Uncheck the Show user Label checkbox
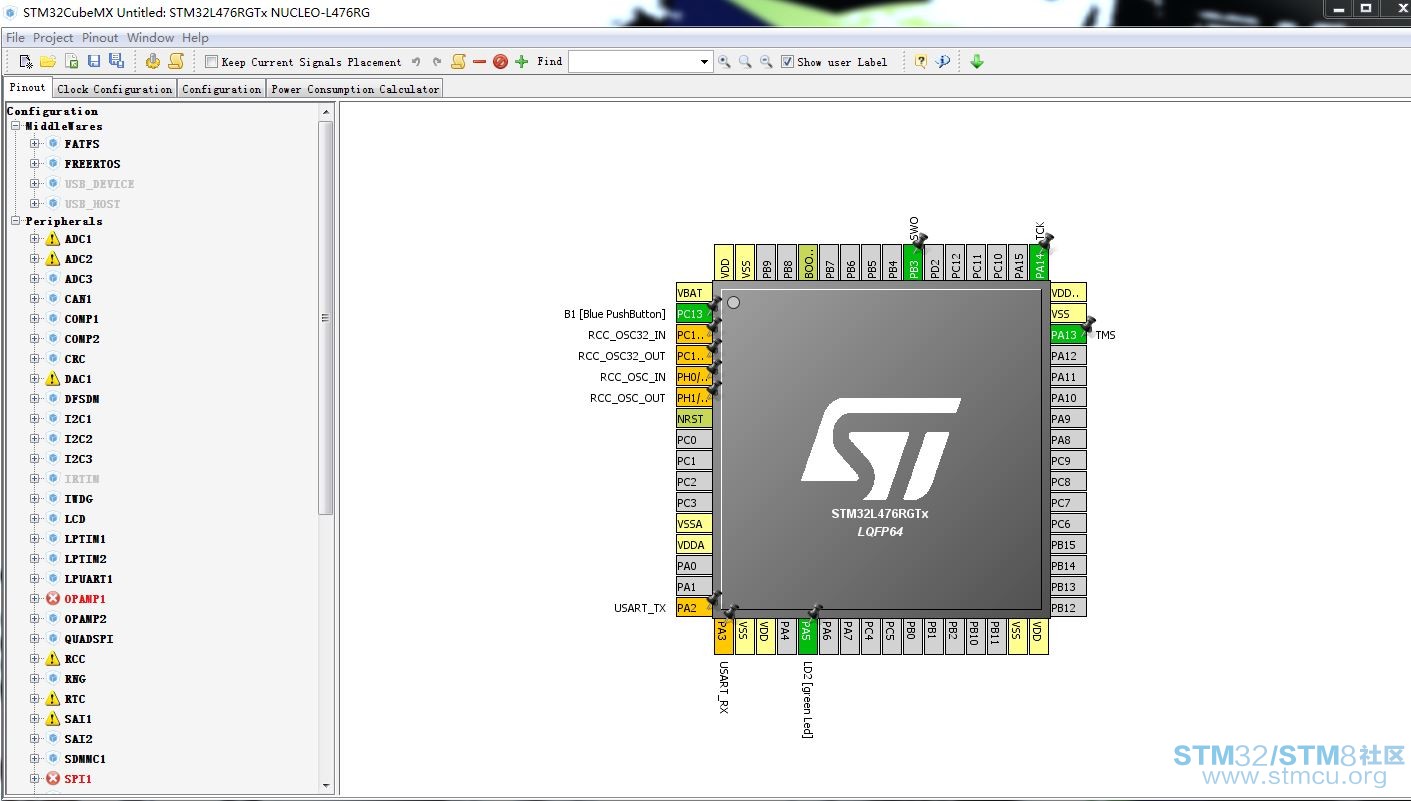The height and width of the screenshot is (801, 1411). pos(787,62)
